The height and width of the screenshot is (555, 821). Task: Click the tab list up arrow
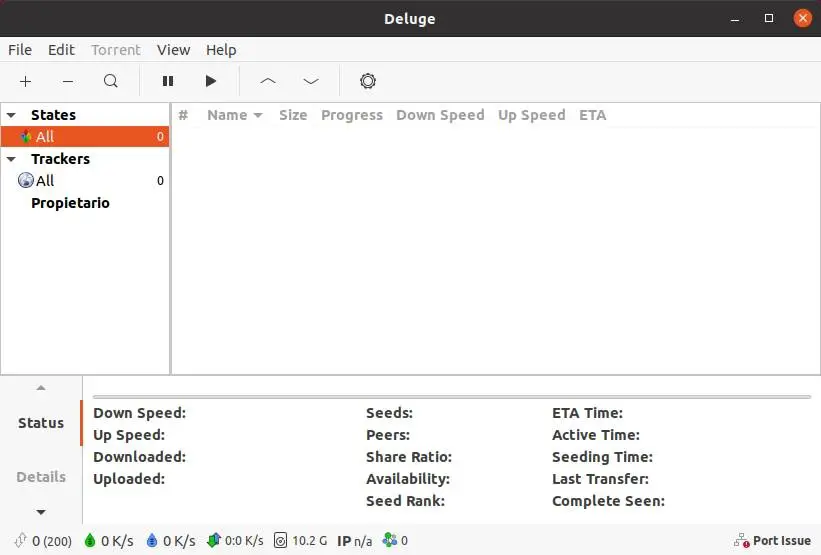[41, 388]
